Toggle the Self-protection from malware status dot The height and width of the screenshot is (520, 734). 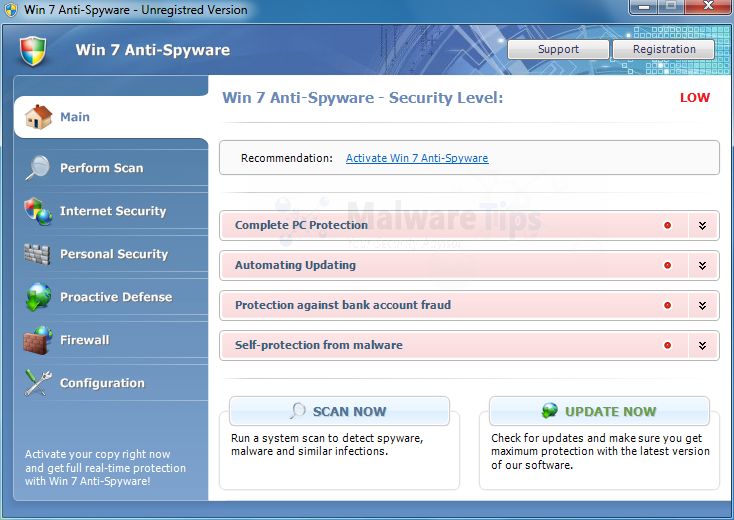[x=667, y=345]
